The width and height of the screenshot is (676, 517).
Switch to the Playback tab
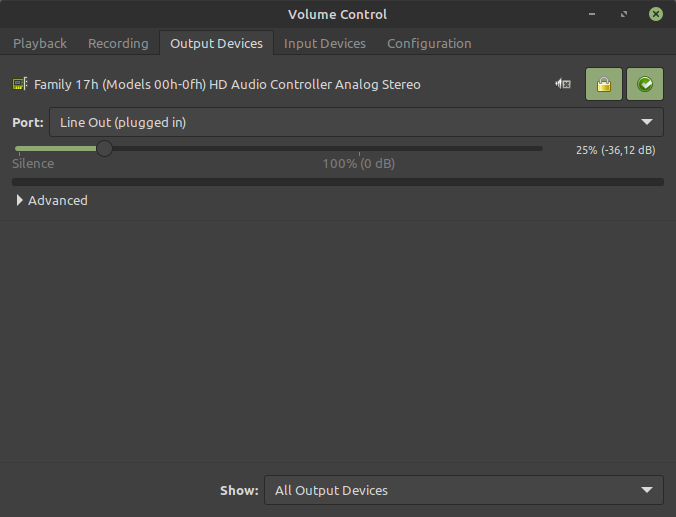tap(40, 43)
